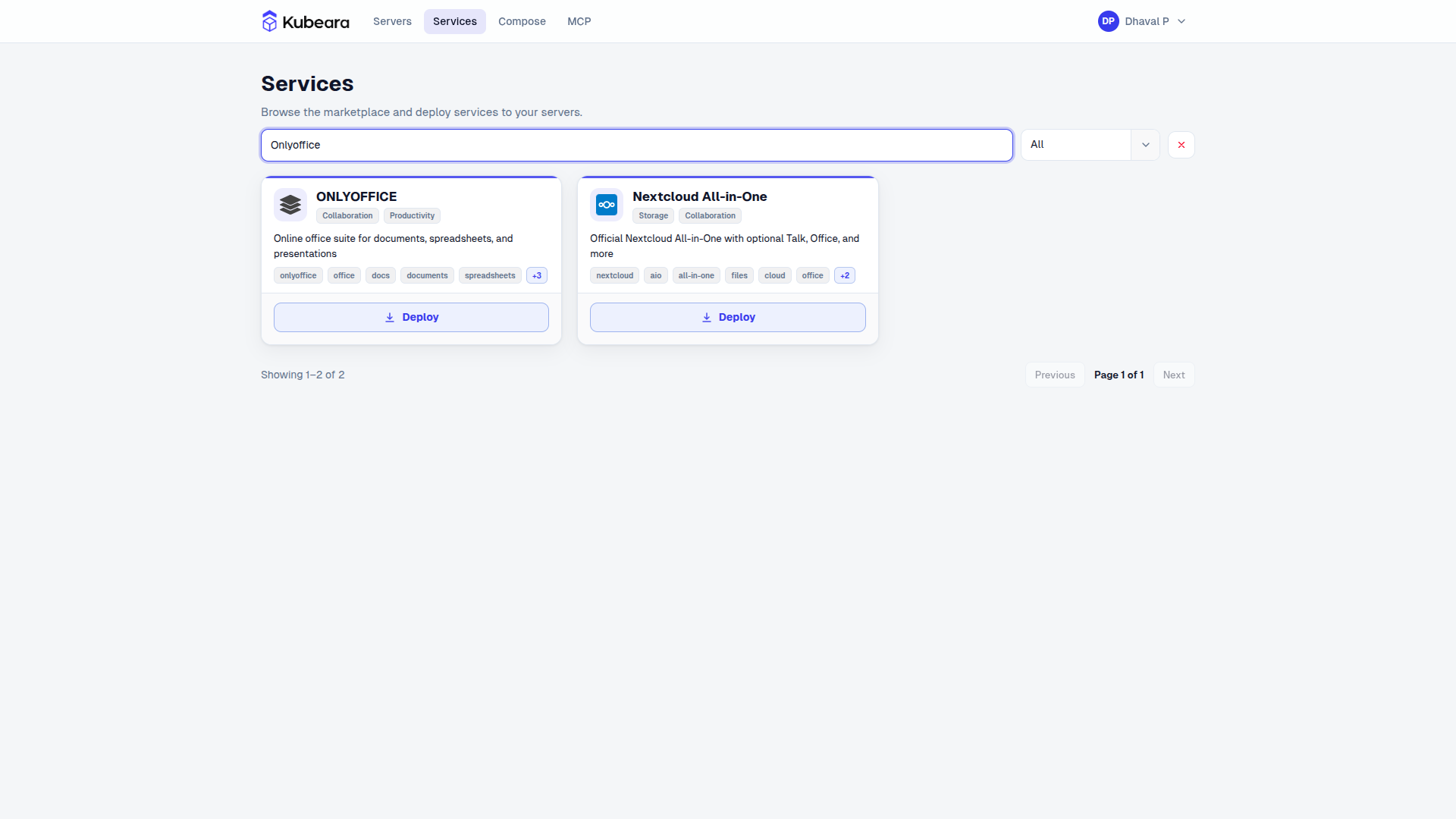Image resolution: width=1456 pixels, height=819 pixels.
Task: Click the Showing 1–2 of 2 text
Action: click(x=303, y=375)
